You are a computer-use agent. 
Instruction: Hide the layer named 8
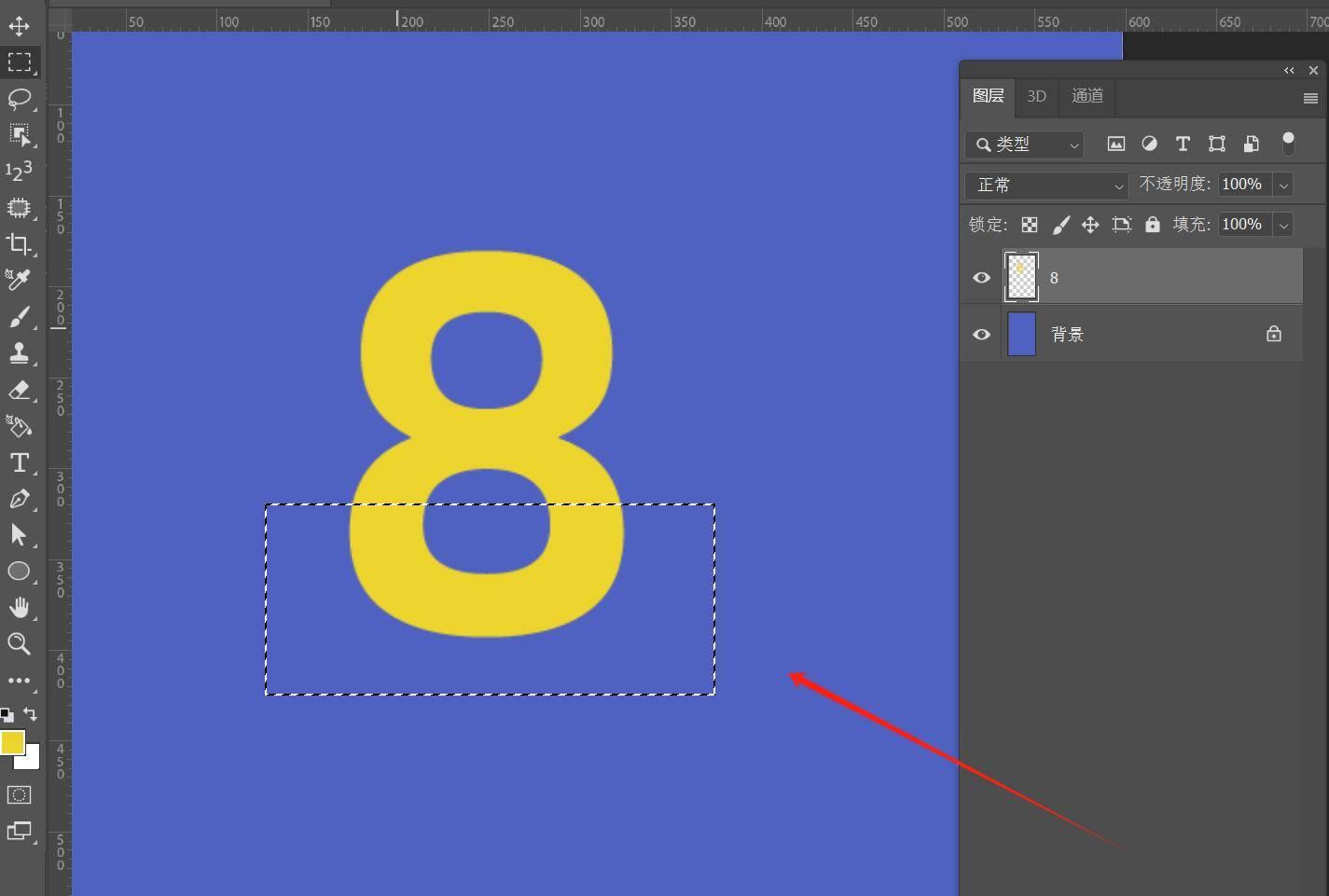[981, 278]
